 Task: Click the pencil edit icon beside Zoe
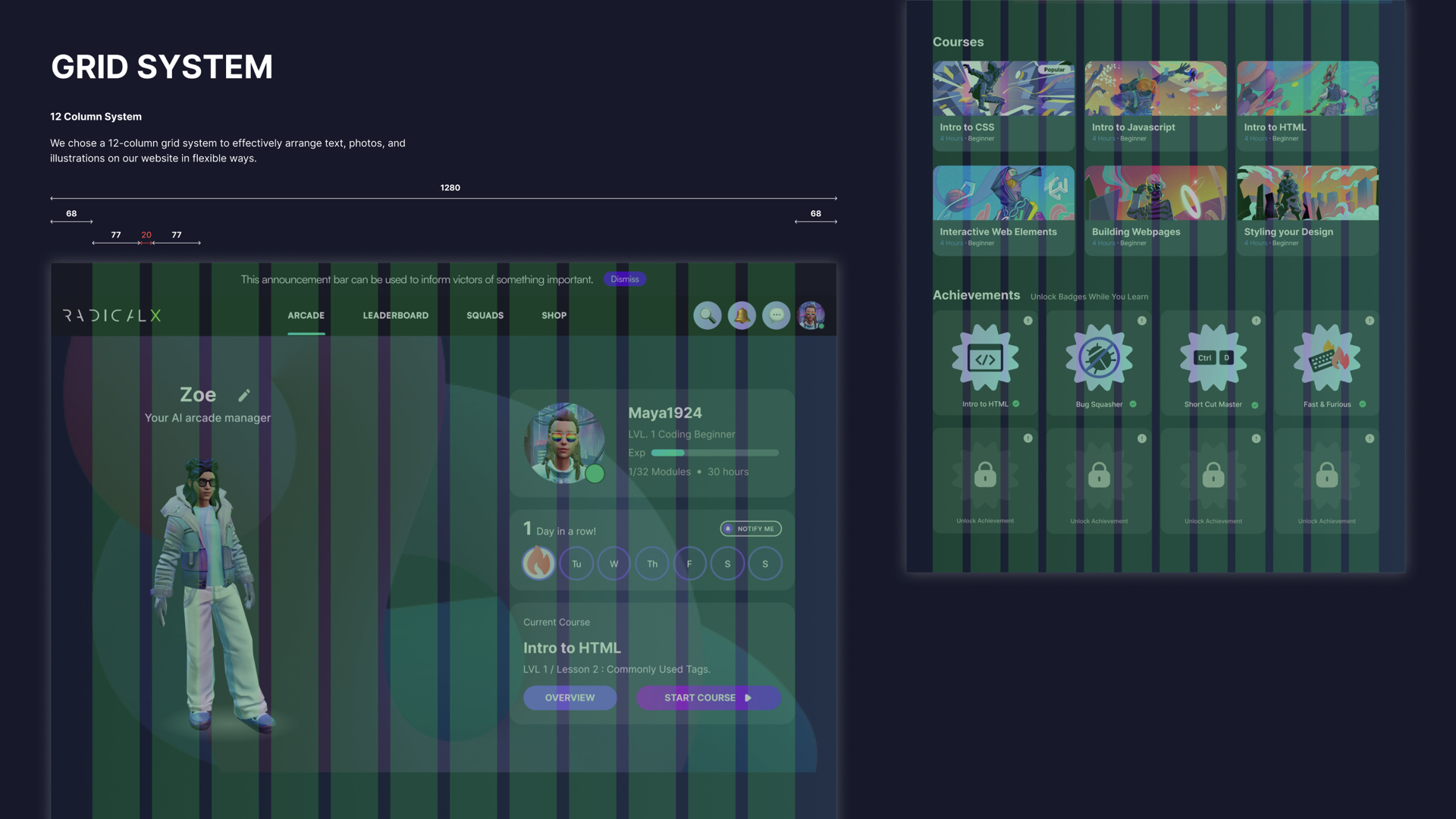pyautogui.click(x=243, y=395)
